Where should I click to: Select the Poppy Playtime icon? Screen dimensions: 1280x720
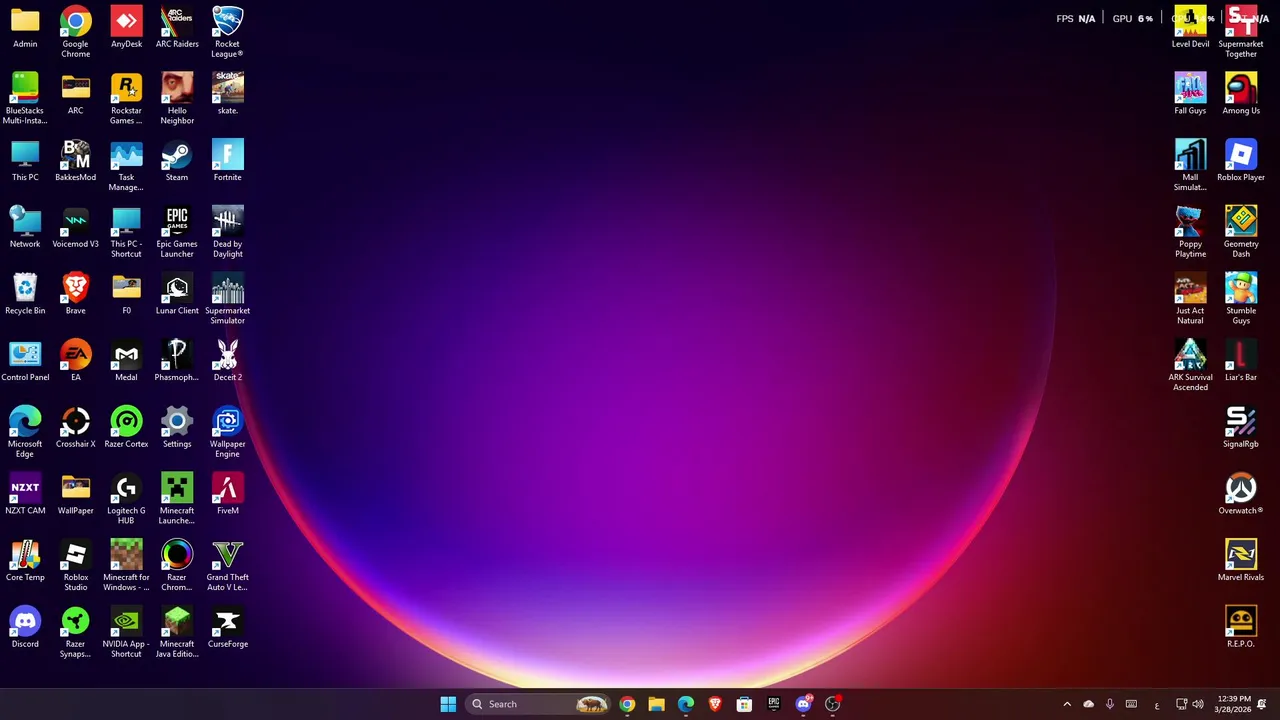click(x=1190, y=221)
